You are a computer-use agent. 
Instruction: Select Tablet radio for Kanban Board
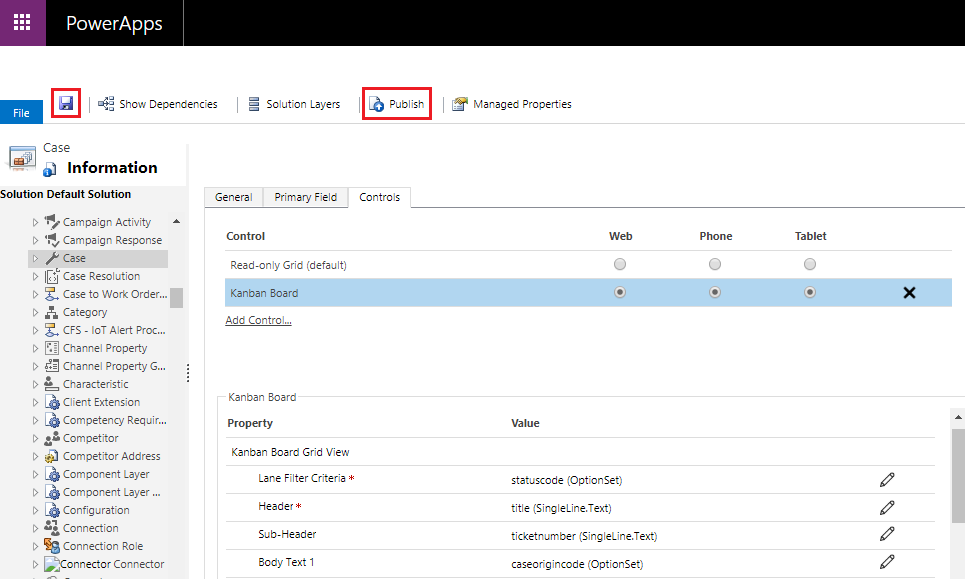pos(810,292)
